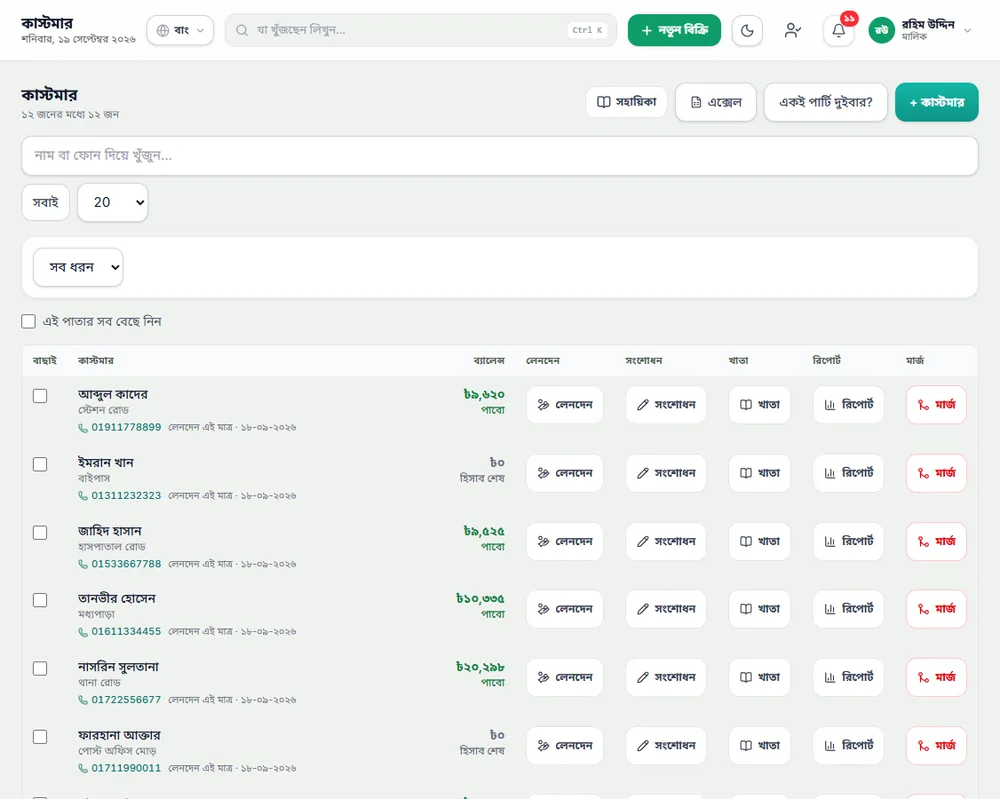Screen dimensions: 1000x799
Task: Edit তানভীর হোসেন via সংশোধন
Action: [666, 609]
